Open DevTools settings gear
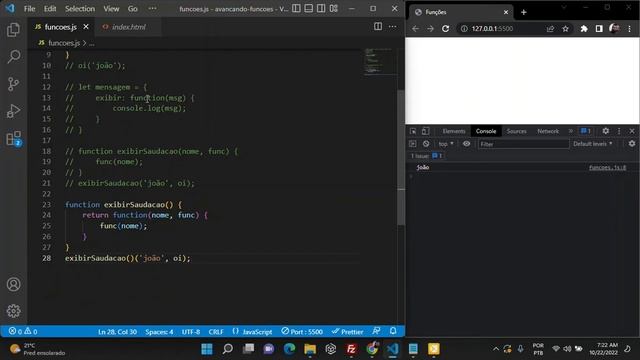Viewport: 640px width, 360px height. tap(606, 131)
